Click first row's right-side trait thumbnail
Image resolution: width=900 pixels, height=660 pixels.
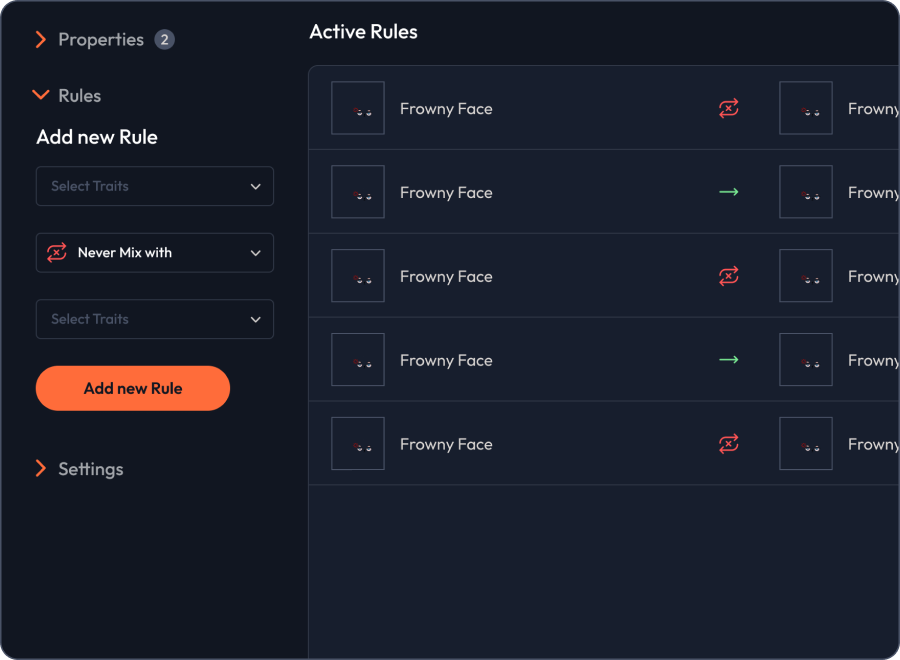tap(806, 108)
